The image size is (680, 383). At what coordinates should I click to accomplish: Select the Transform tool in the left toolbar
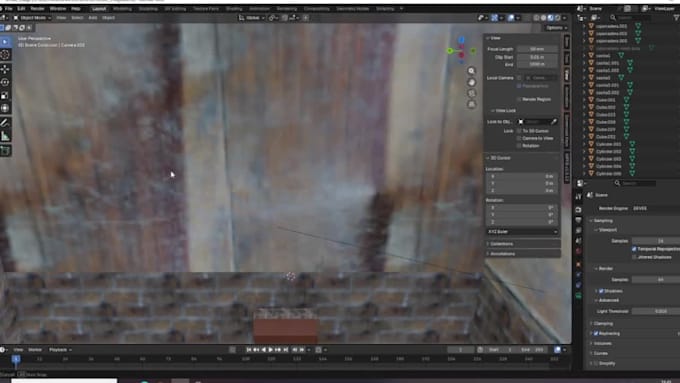pos(5,108)
